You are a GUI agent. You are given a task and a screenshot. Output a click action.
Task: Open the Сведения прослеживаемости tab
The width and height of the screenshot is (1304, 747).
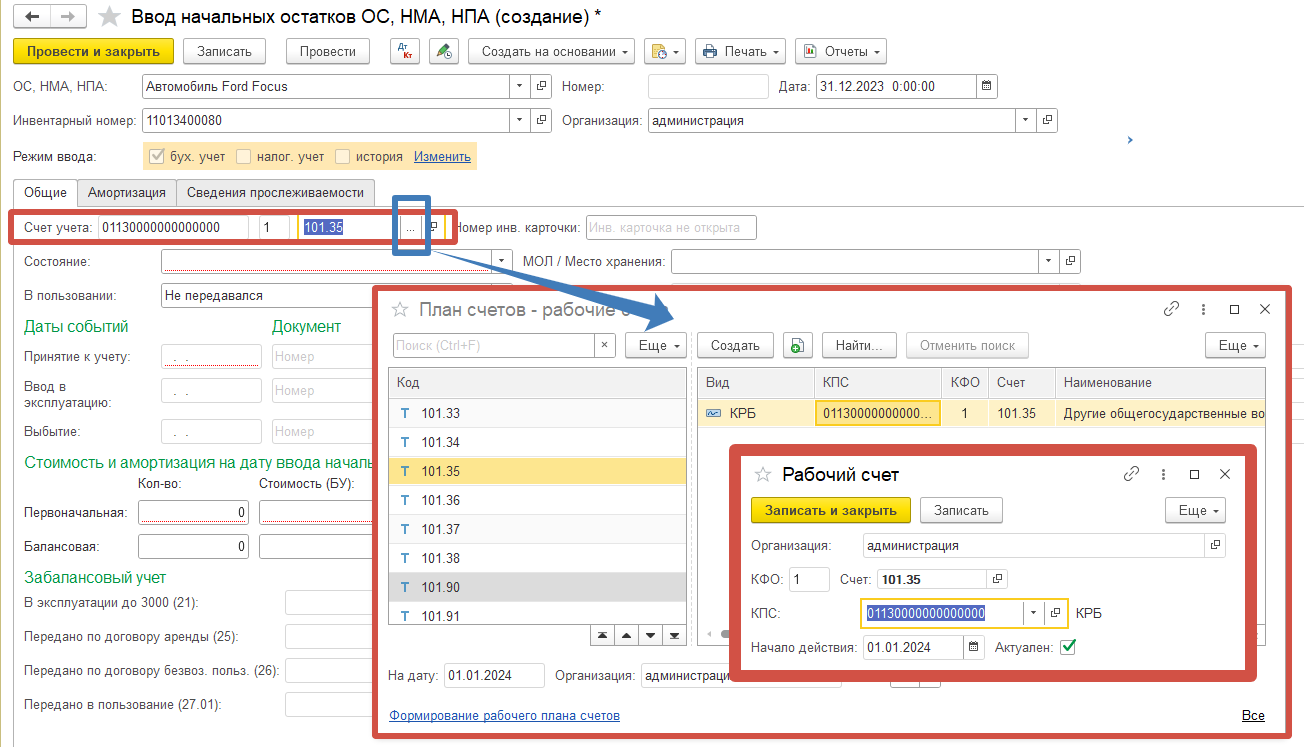click(276, 193)
